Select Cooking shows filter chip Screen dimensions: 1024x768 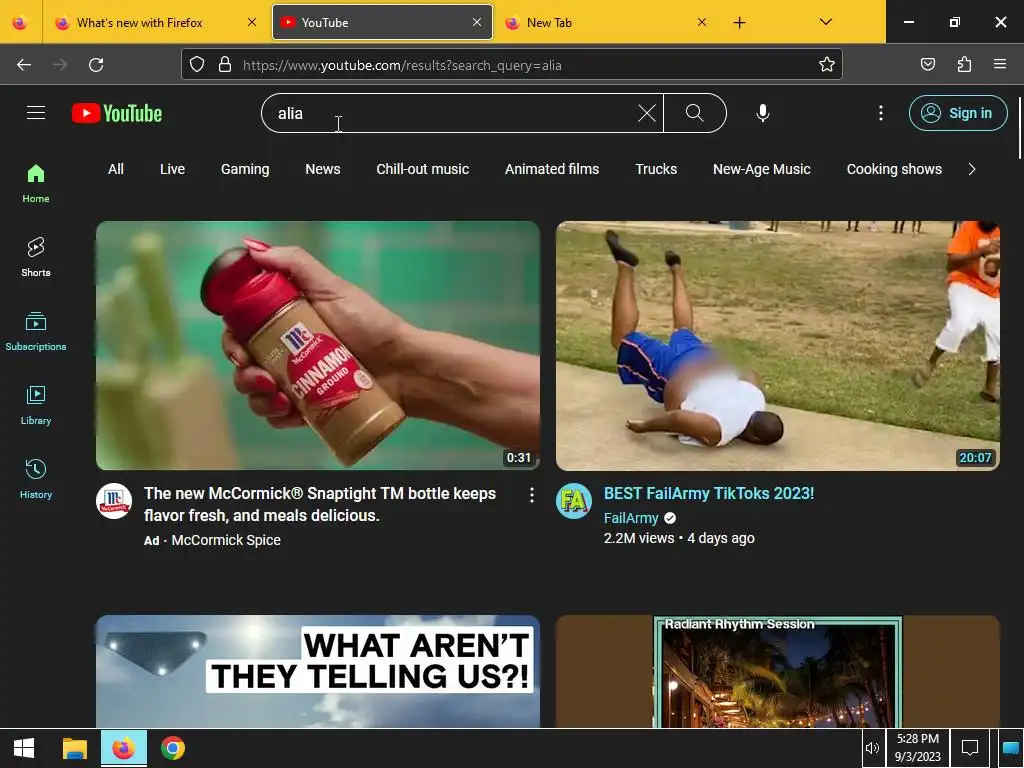coord(894,169)
